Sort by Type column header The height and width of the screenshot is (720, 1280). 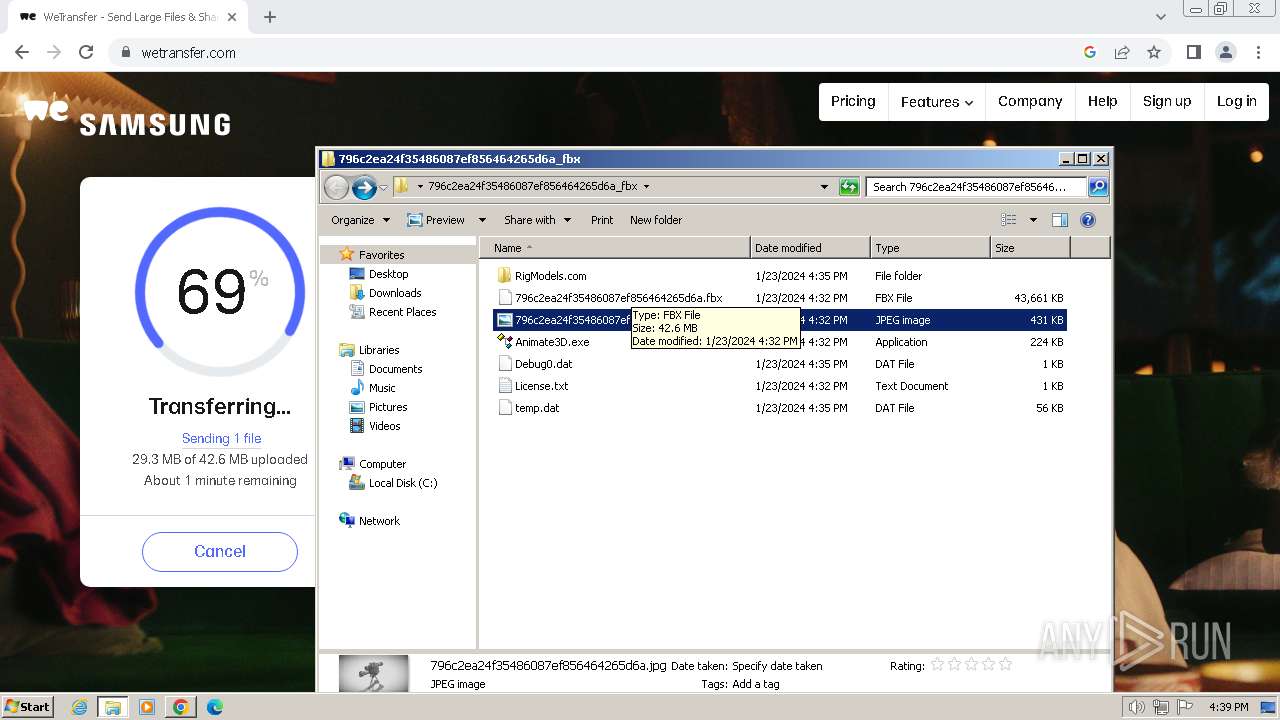[x=930, y=248]
